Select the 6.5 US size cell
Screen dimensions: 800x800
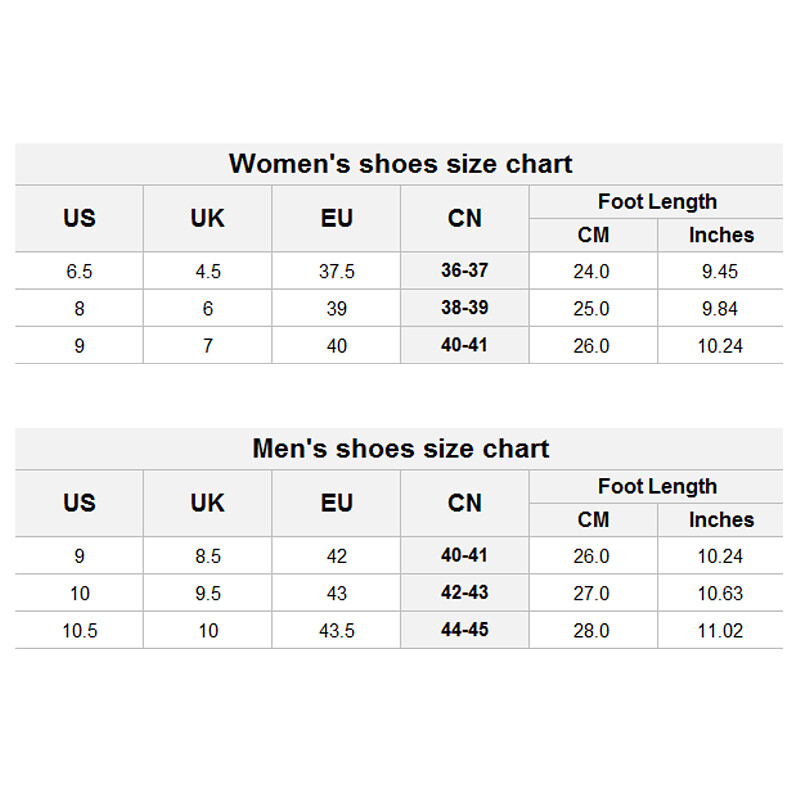point(79,271)
